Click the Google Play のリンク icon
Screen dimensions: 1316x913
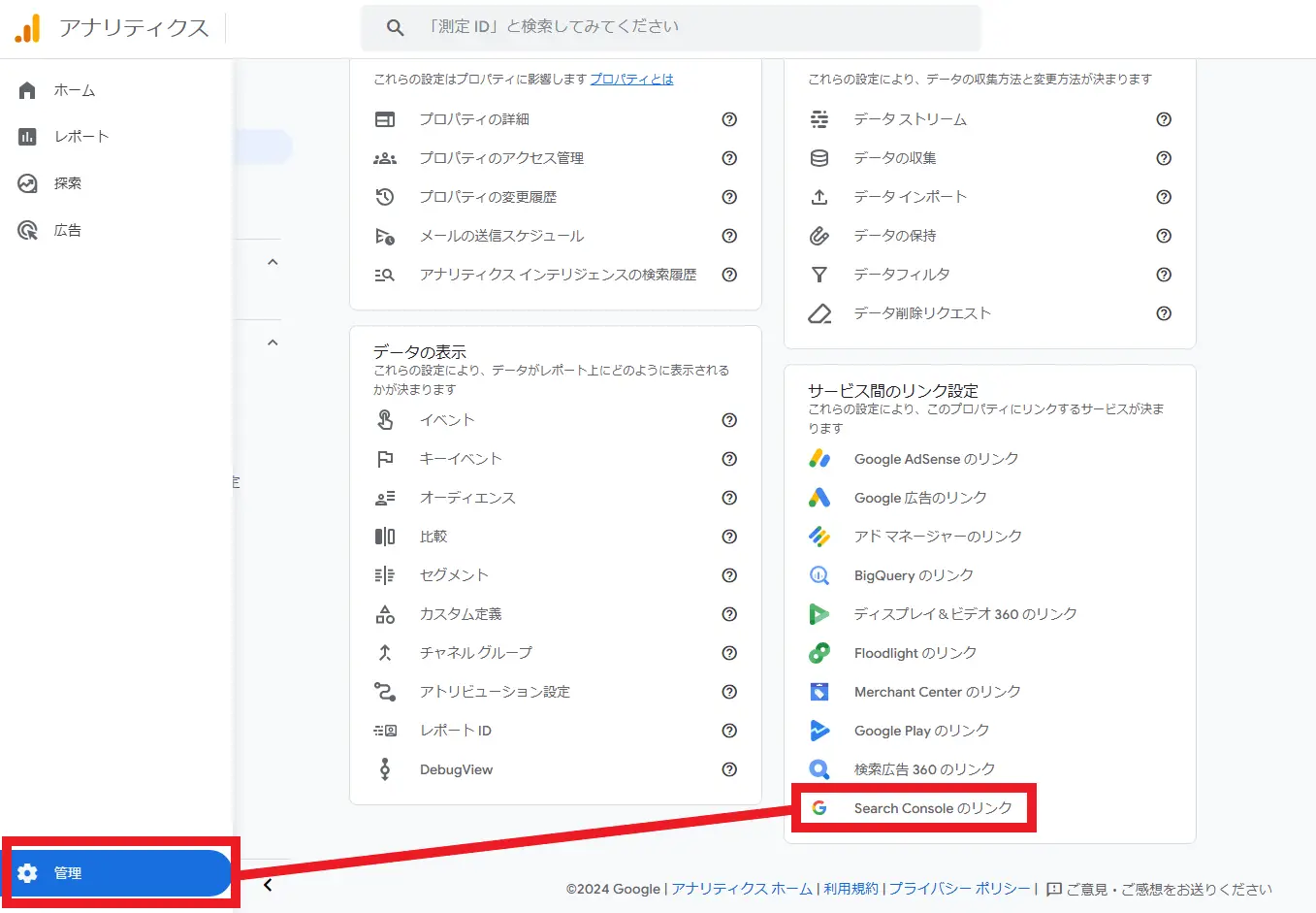[x=819, y=731]
